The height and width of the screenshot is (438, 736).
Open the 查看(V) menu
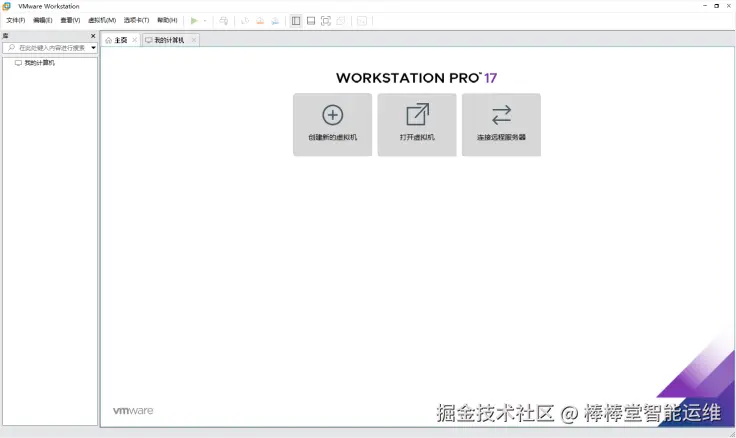point(70,20)
